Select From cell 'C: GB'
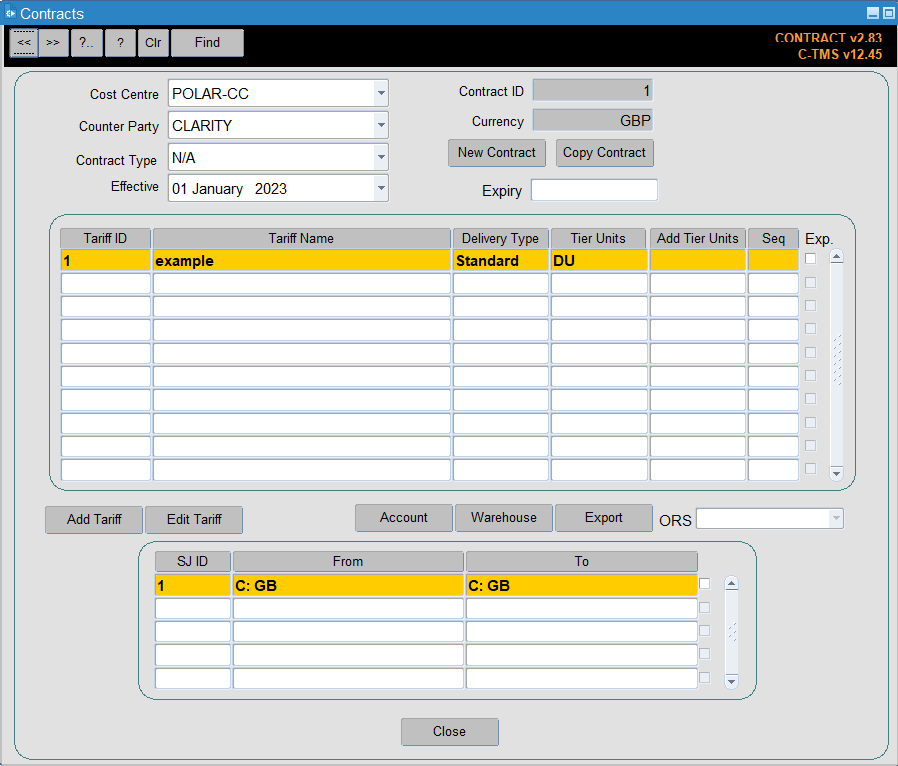 [x=348, y=585]
